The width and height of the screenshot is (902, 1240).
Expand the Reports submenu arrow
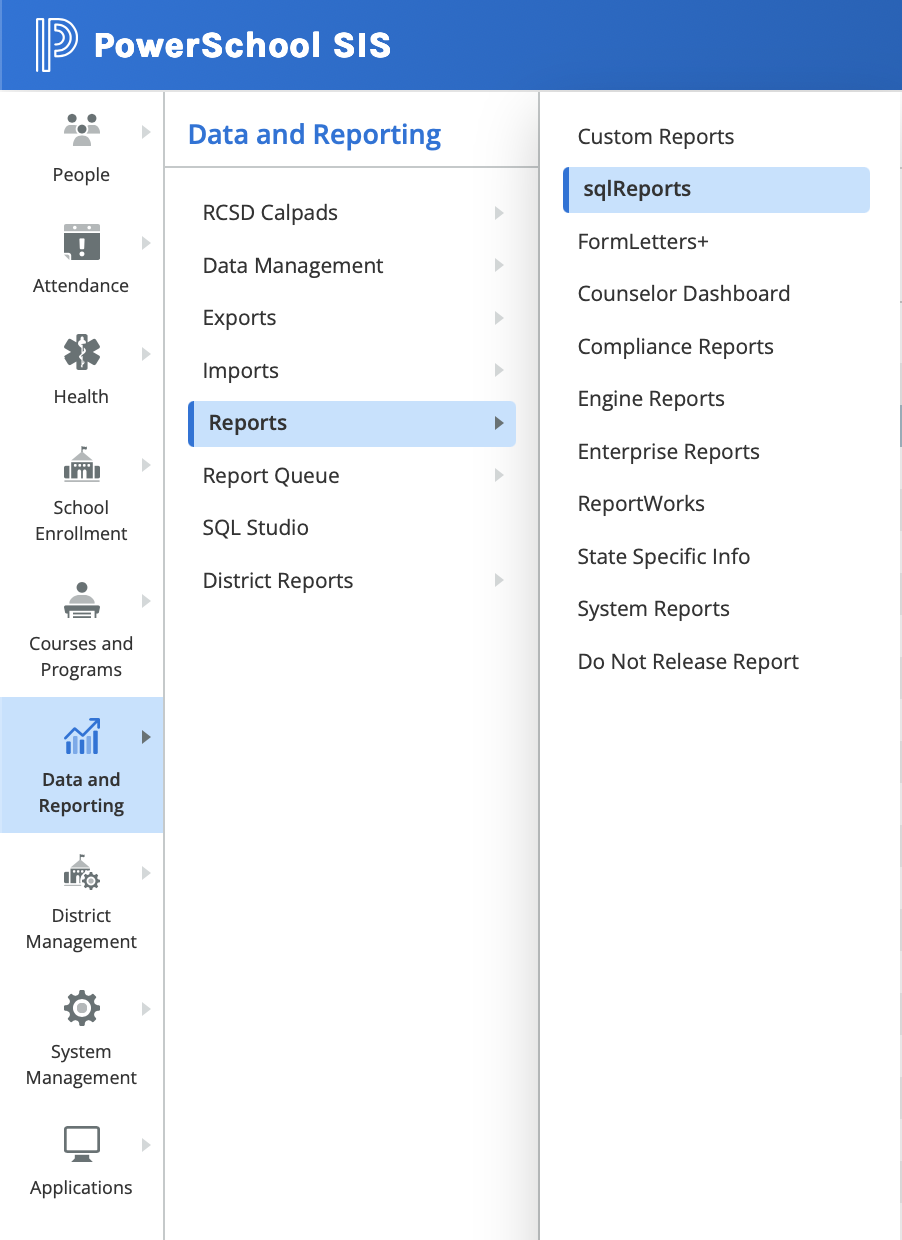(499, 423)
